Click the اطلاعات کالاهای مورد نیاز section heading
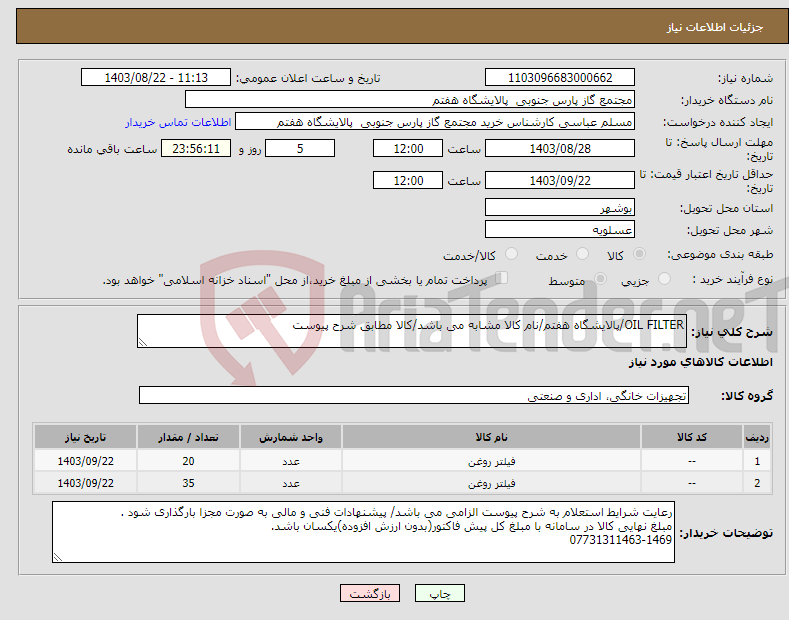789x620 pixels. click(x=700, y=362)
